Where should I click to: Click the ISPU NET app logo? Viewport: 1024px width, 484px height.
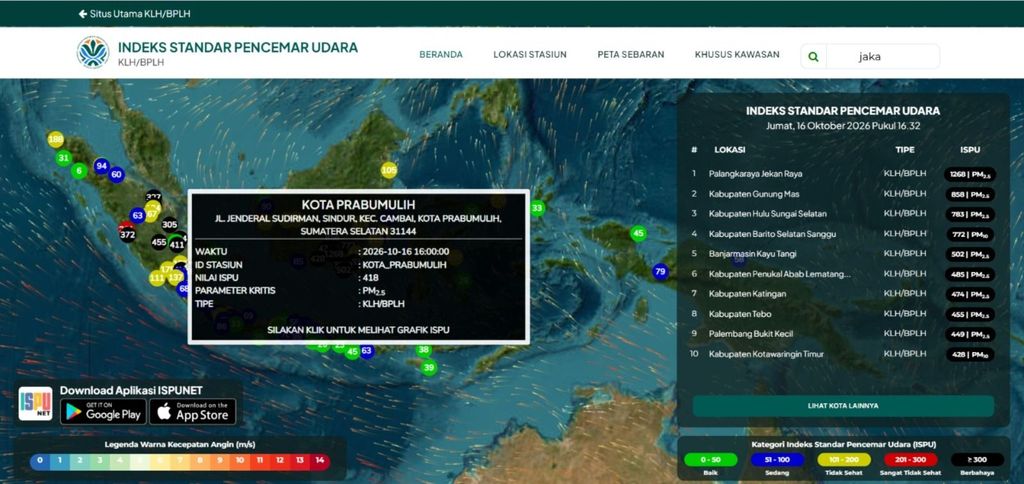(35, 404)
